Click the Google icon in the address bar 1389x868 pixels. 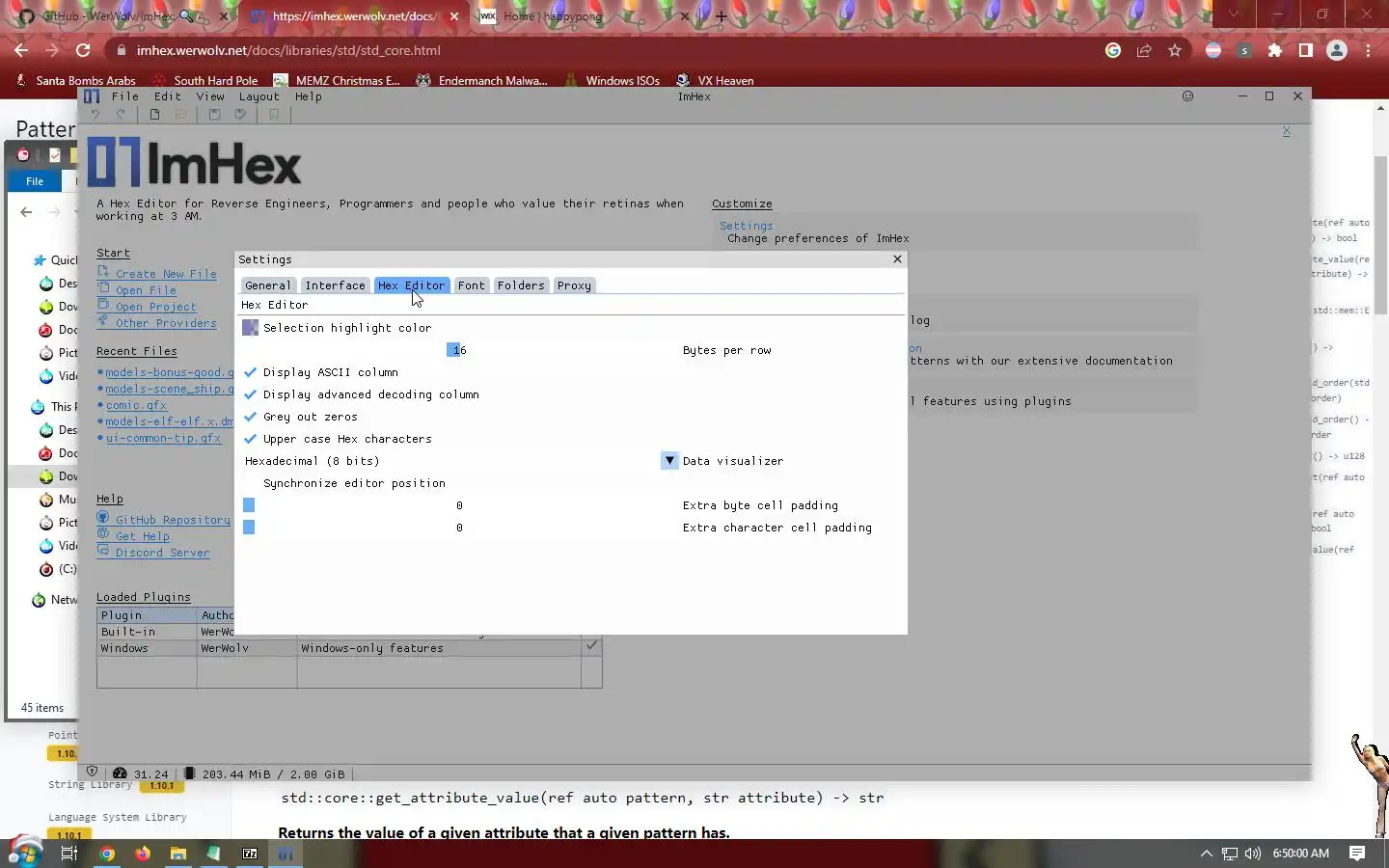(x=1113, y=50)
